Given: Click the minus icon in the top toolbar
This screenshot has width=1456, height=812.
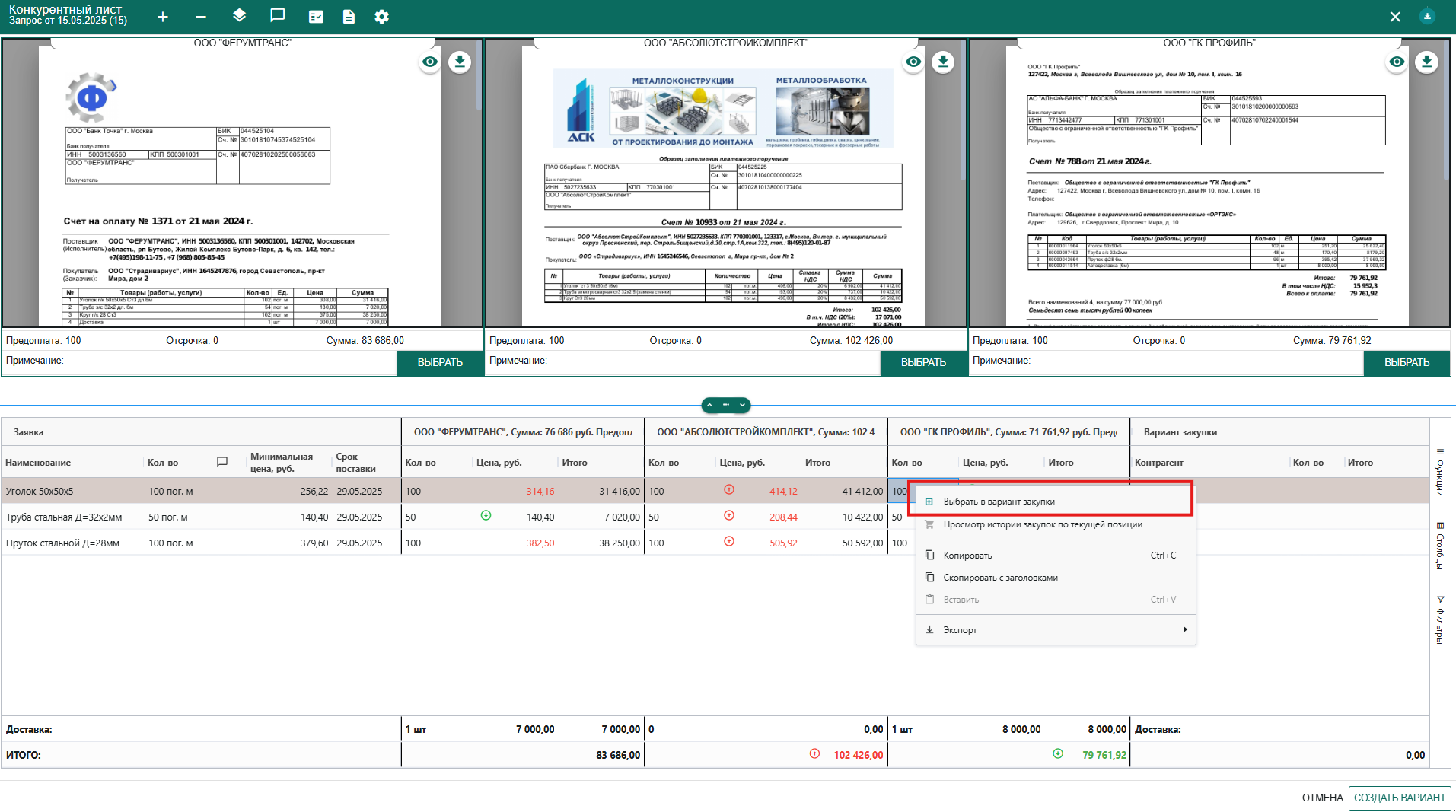Looking at the screenshot, I should 201,17.
